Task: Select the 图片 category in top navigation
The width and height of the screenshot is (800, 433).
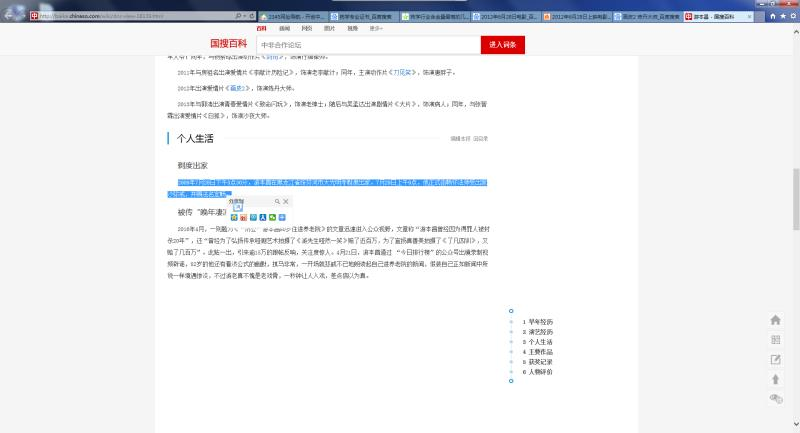Action: 330,29
